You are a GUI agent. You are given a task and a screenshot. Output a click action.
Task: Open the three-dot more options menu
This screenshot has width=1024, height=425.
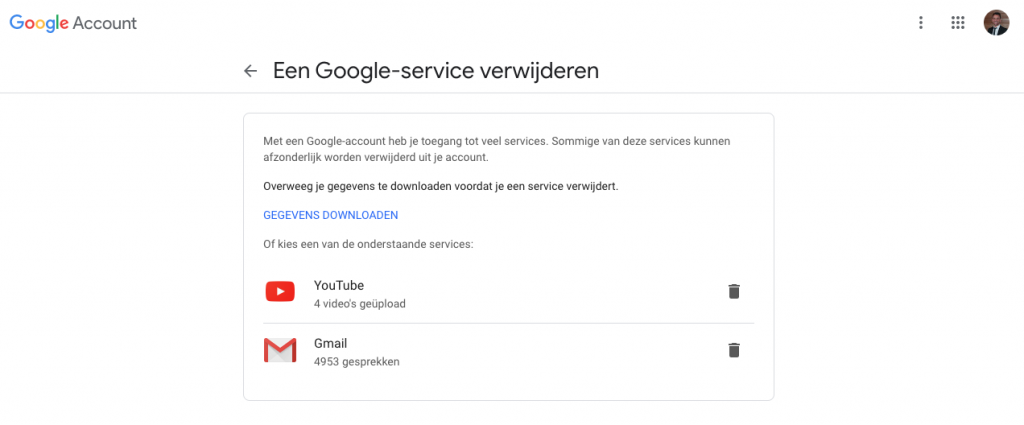(x=921, y=23)
